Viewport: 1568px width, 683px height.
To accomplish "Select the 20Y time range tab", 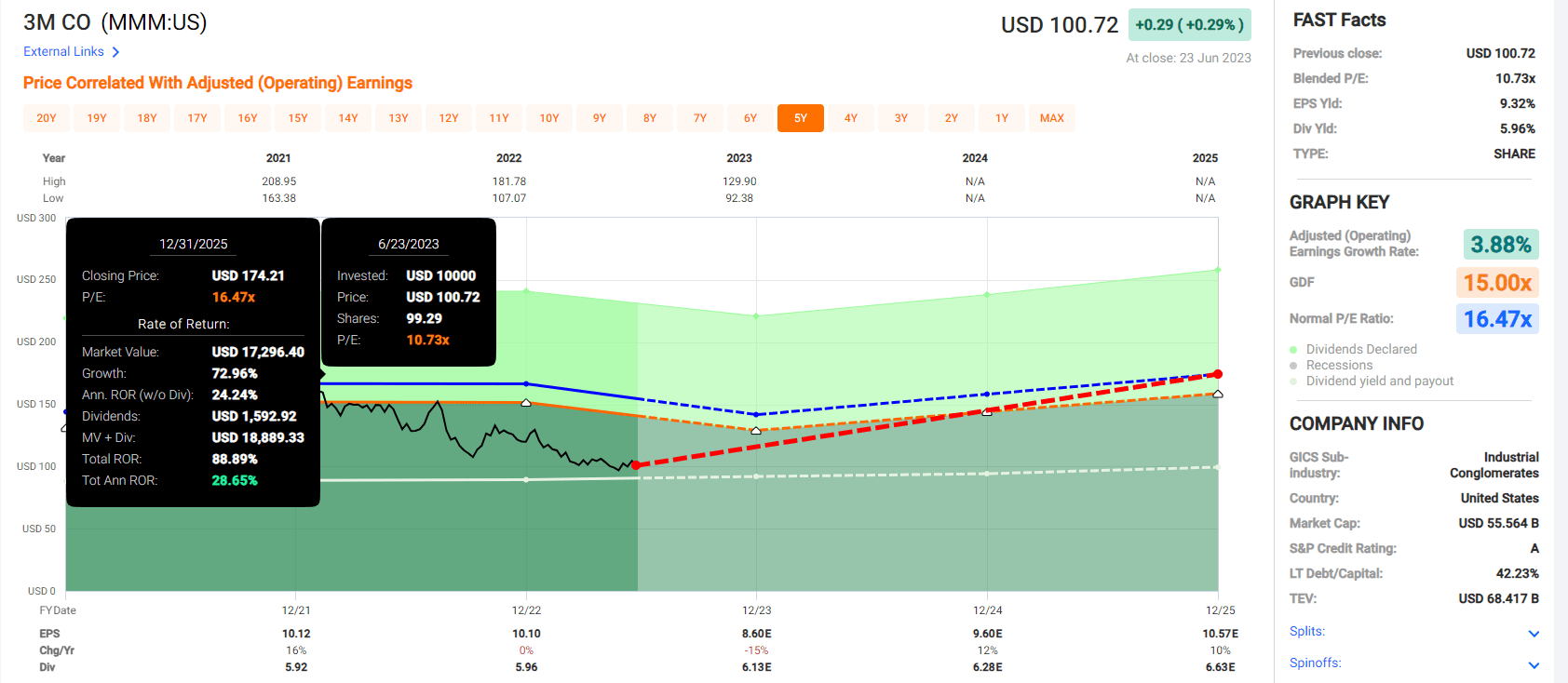I will [x=47, y=118].
